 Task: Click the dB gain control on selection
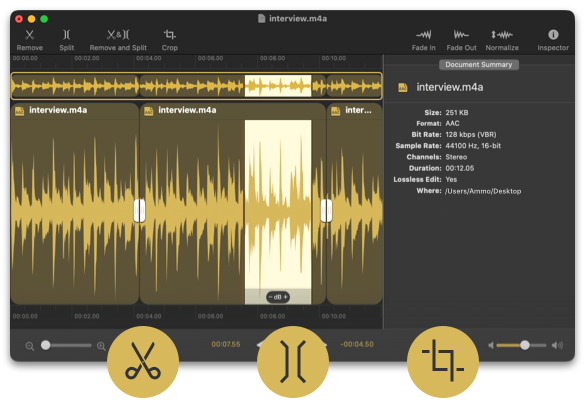coord(278,297)
